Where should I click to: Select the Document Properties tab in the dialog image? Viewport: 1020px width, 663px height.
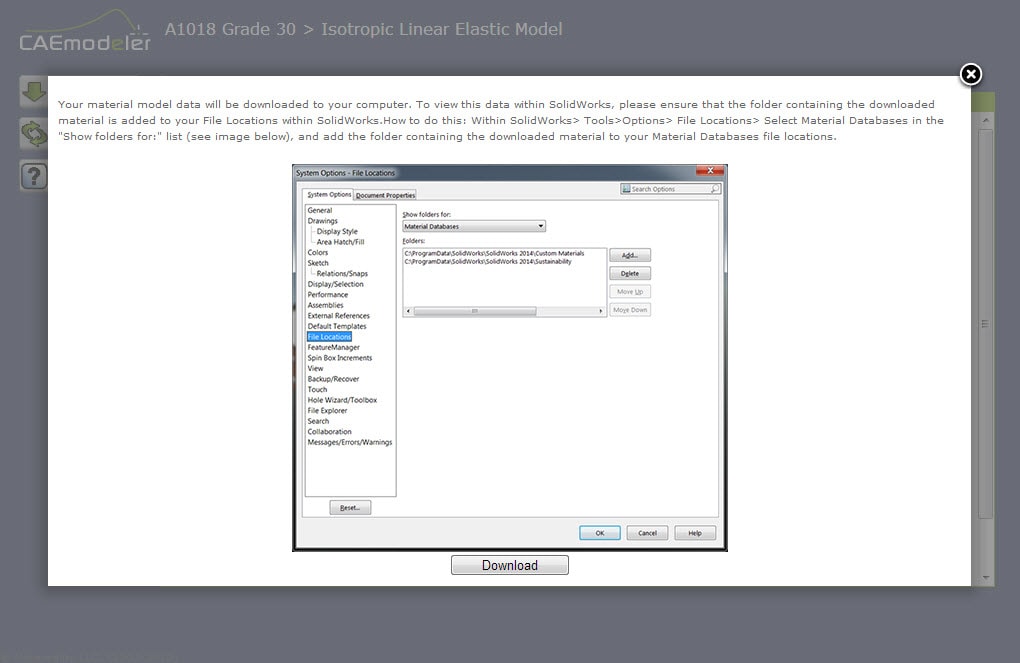click(385, 195)
